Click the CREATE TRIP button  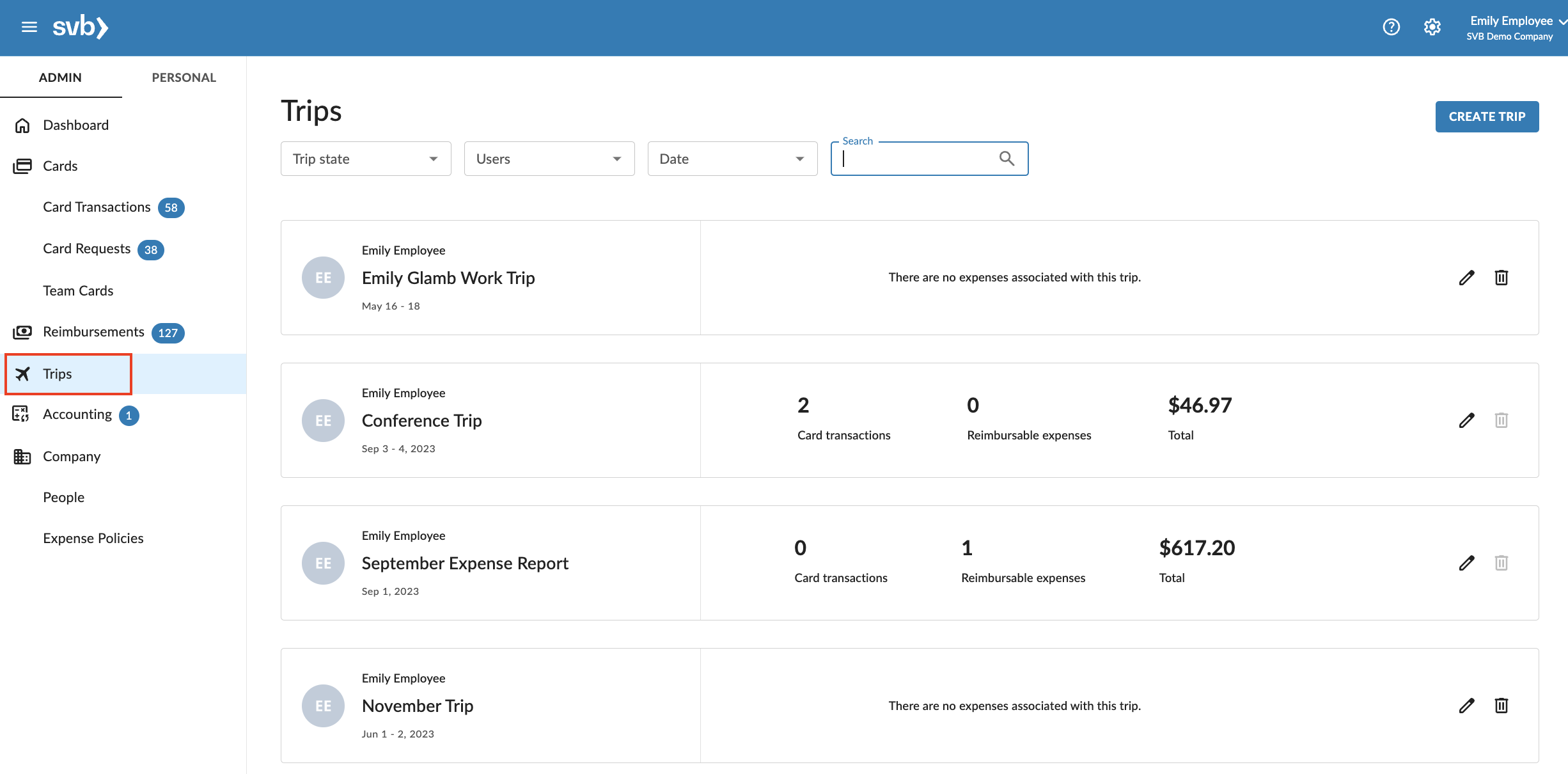[x=1487, y=116]
